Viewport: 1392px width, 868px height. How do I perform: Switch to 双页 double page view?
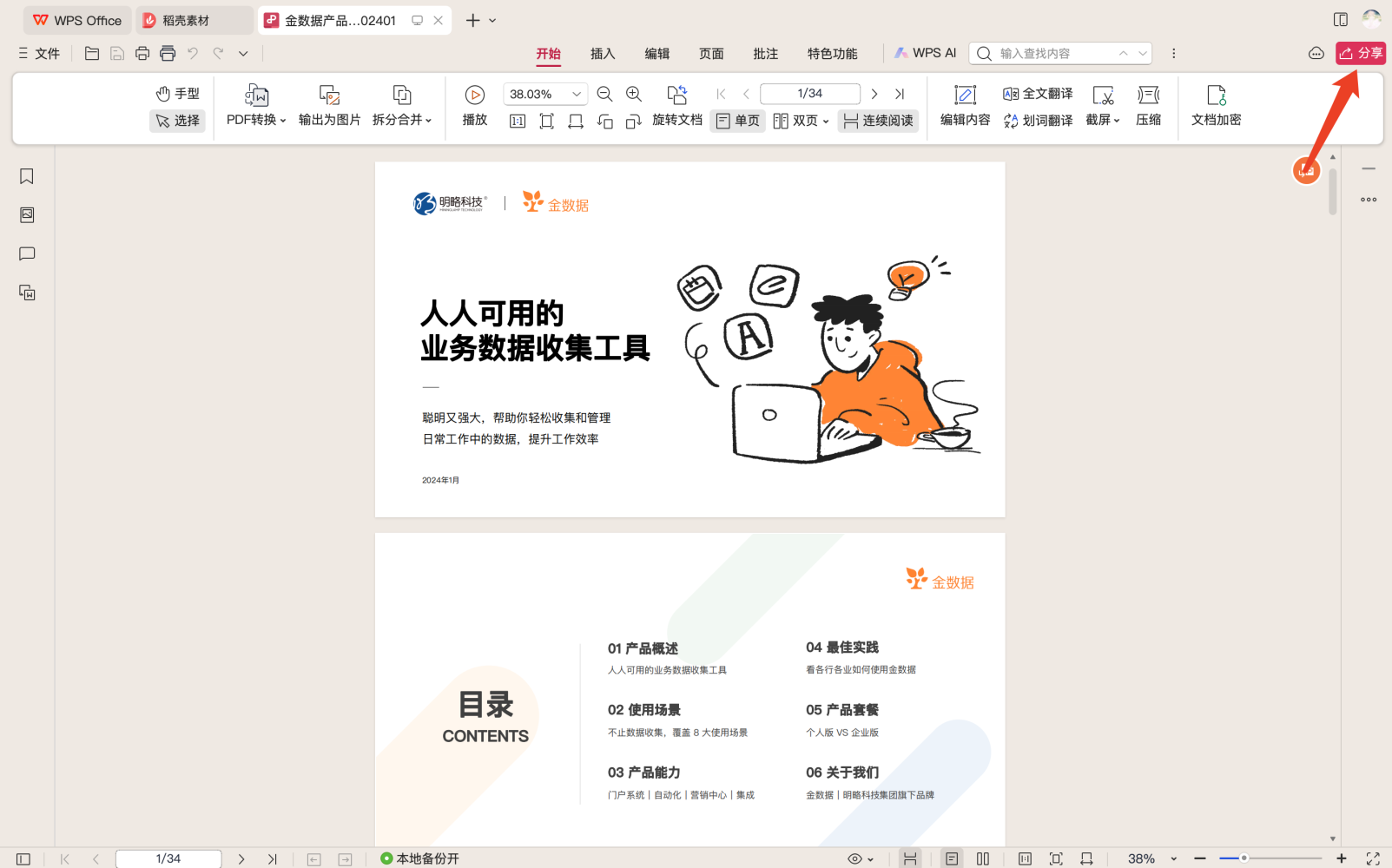click(795, 121)
